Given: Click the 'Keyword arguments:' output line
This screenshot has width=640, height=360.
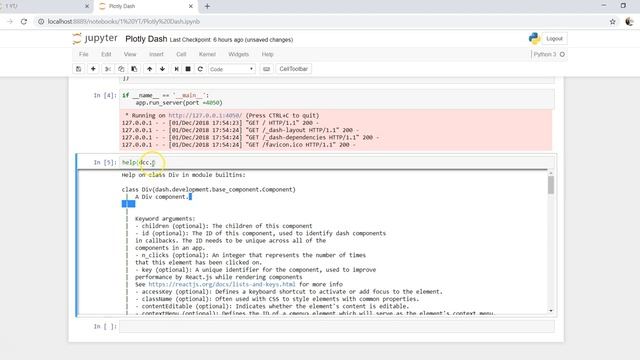Looking at the screenshot, I should 165,219.
